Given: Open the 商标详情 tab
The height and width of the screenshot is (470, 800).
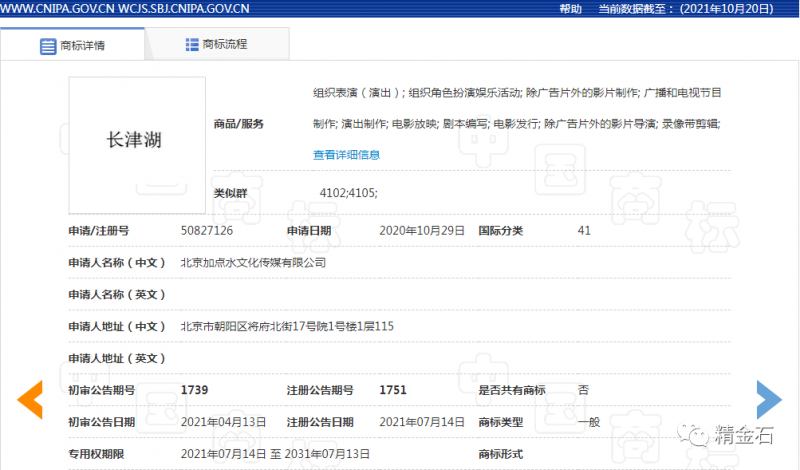Looking at the screenshot, I should [x=72, y=45].
